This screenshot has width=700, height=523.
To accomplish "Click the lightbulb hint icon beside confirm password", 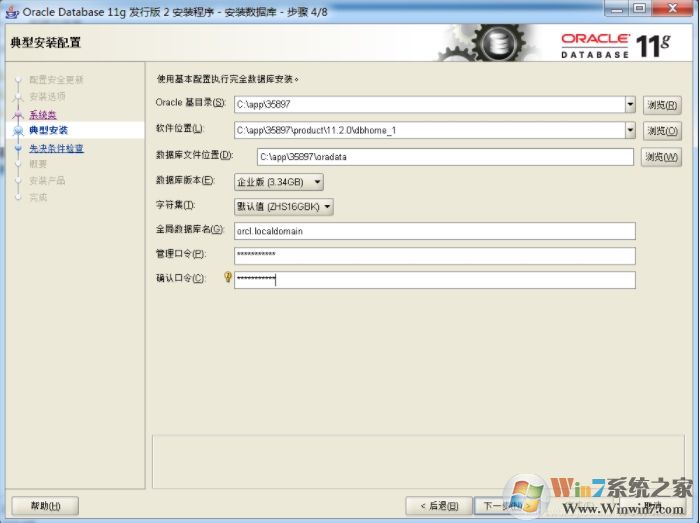I will coord(227,278).
